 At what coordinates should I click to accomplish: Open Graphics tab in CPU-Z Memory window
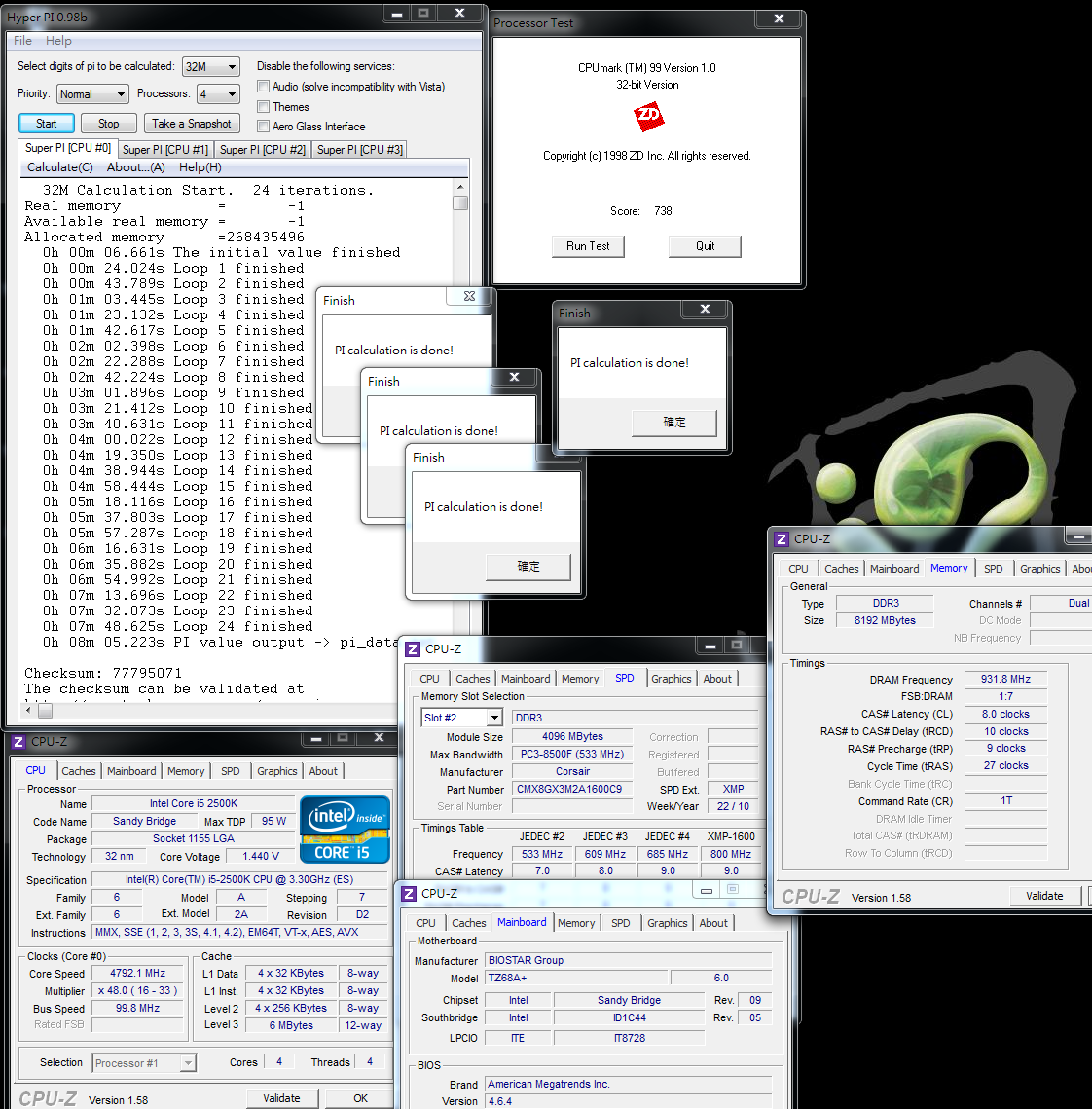pyautogui.click(x=1039, y=569)
